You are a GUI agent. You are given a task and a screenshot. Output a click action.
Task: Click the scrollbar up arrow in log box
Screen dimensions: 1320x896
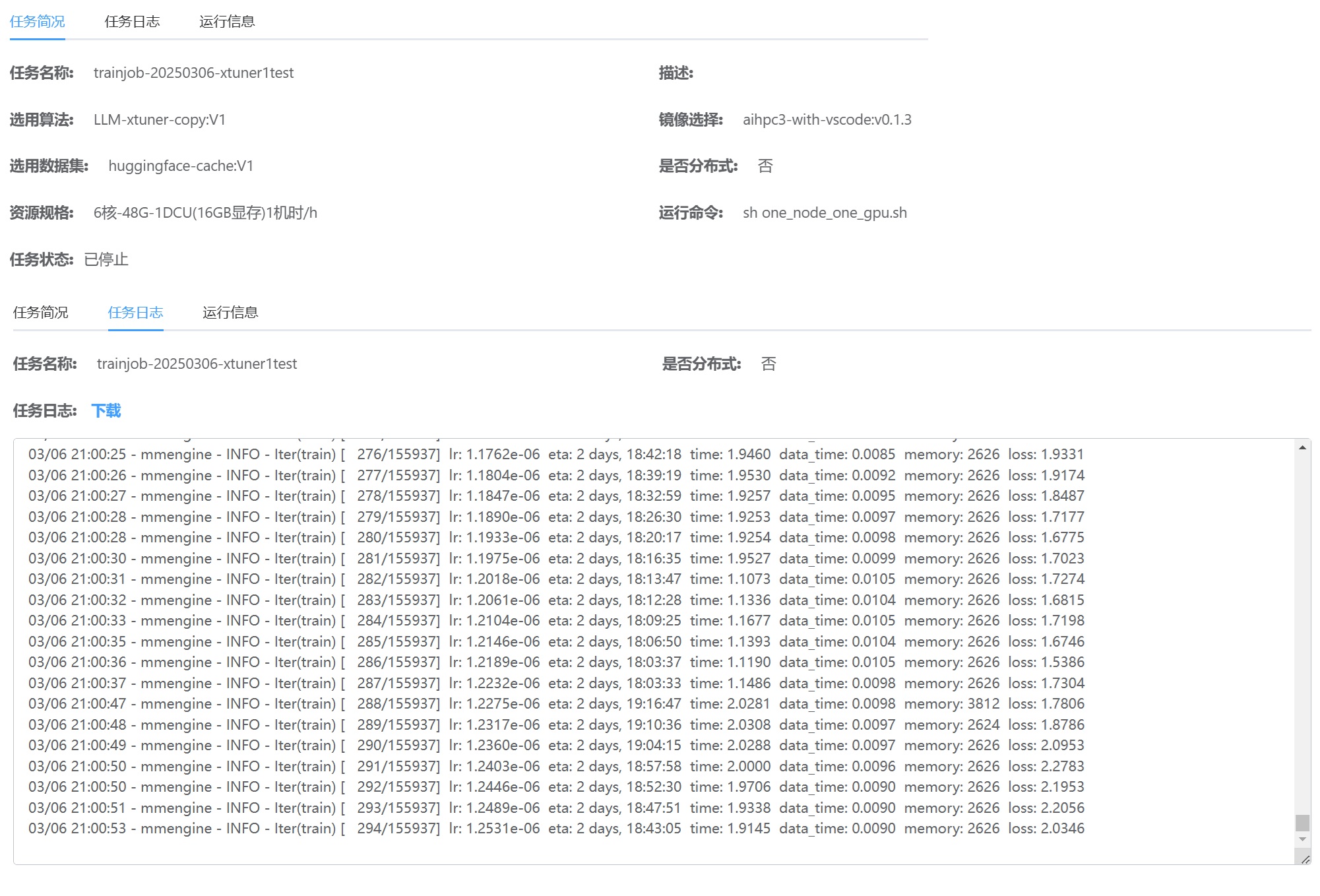[x=1302, y=448]
